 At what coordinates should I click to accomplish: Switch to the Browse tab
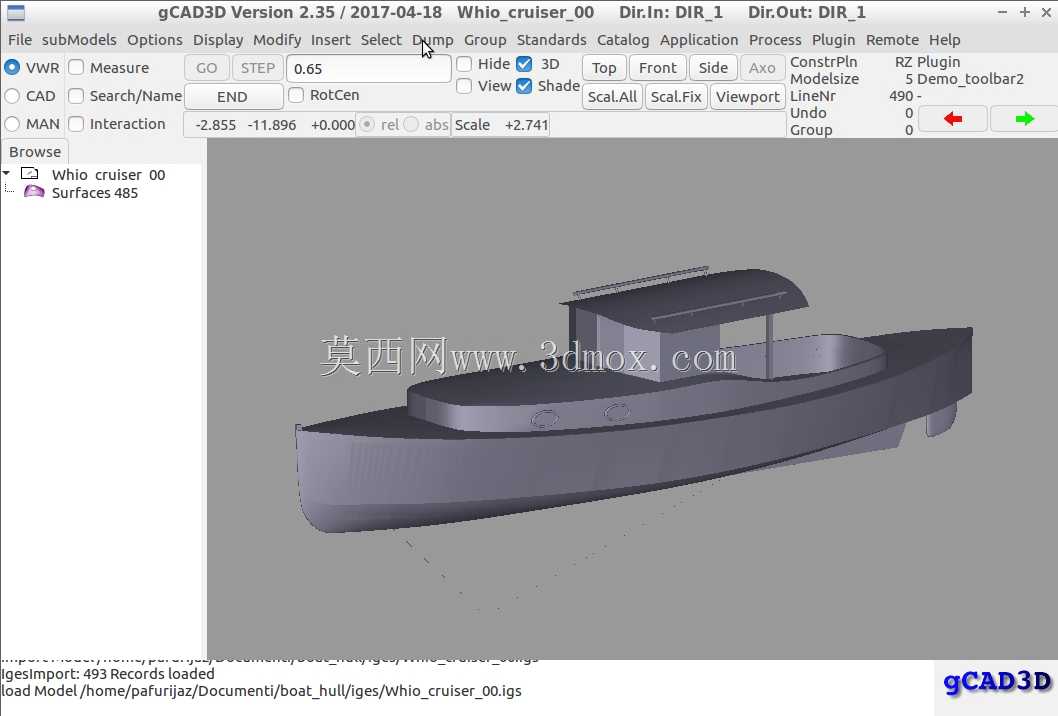[x=35, y=152]
